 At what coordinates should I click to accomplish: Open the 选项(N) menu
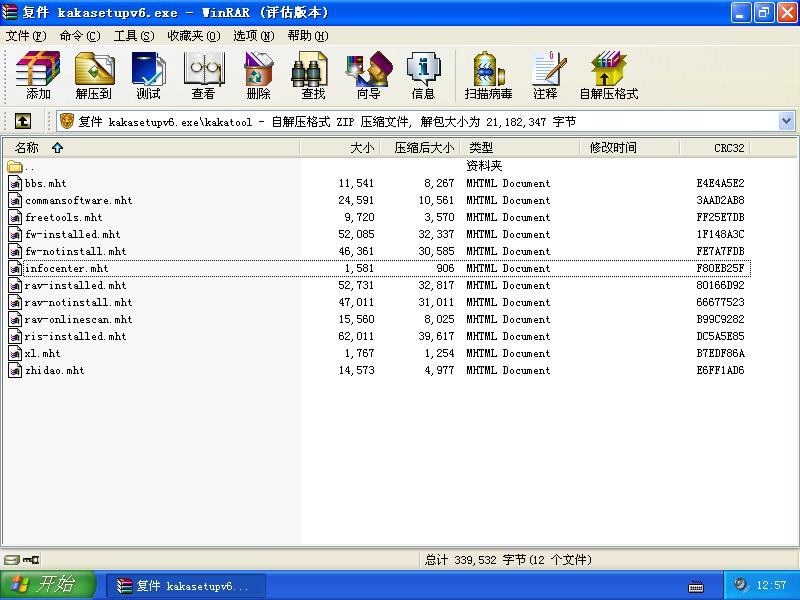(254, 36)
